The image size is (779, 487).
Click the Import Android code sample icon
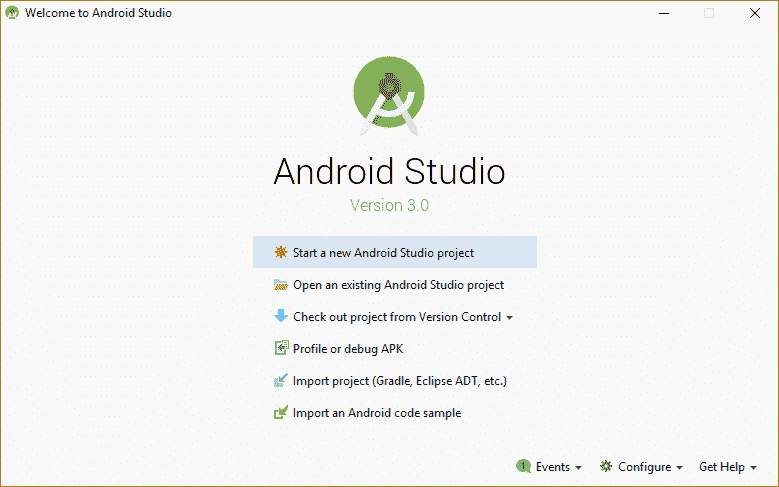pyautogui.click(x=281, y=412)
